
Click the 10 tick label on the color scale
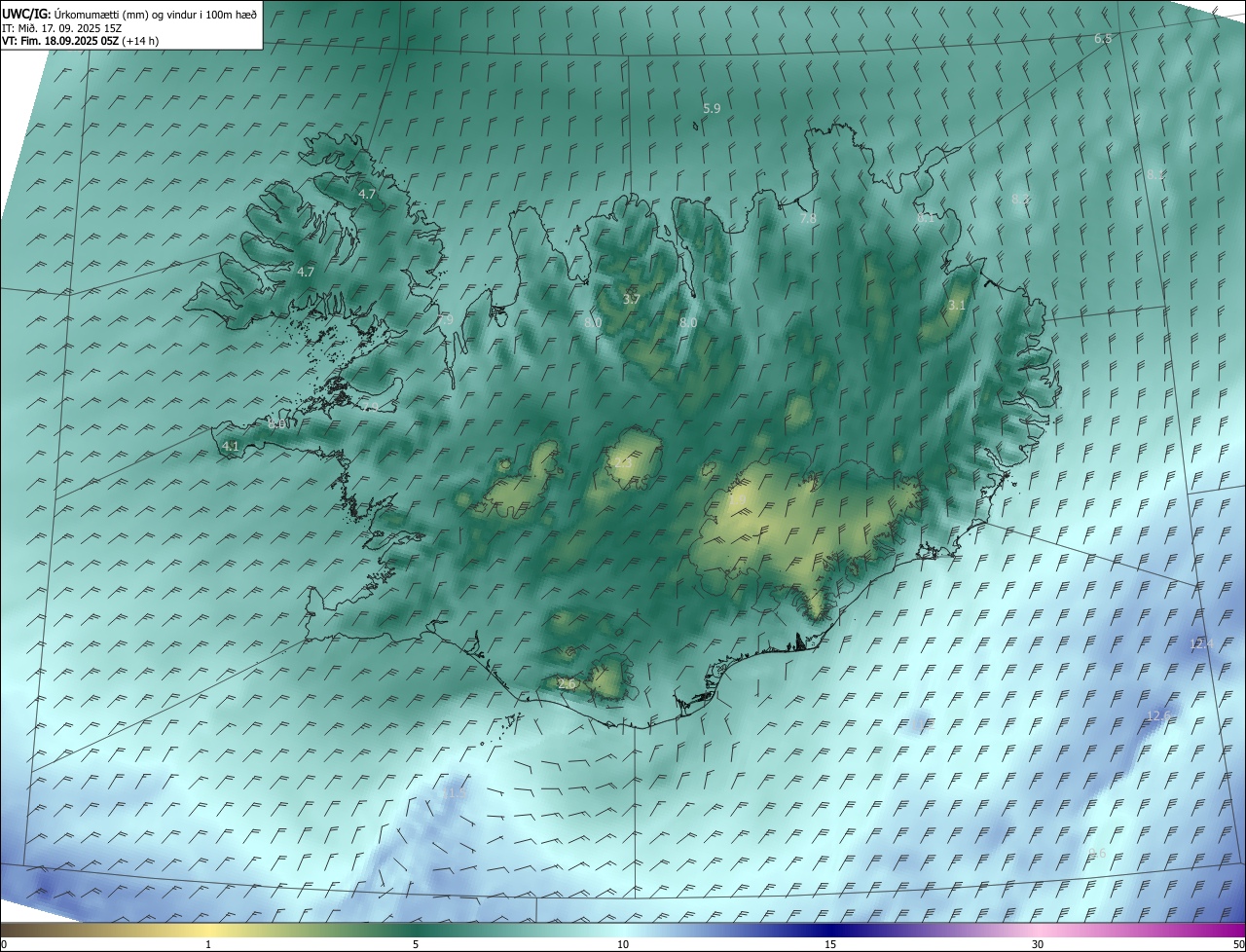point(623,944)
